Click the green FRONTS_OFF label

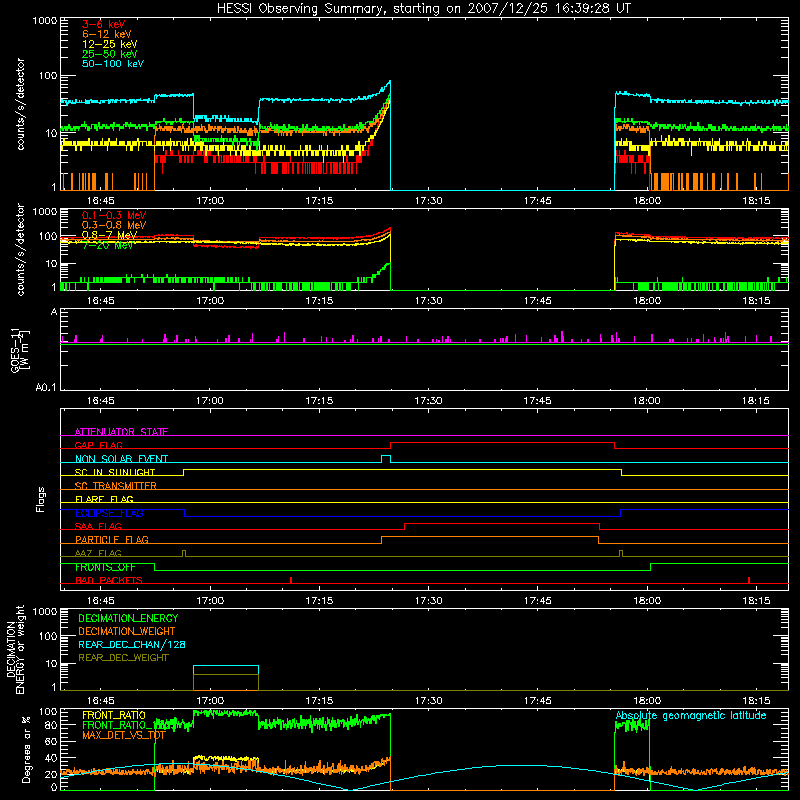[x=105, y=567]
